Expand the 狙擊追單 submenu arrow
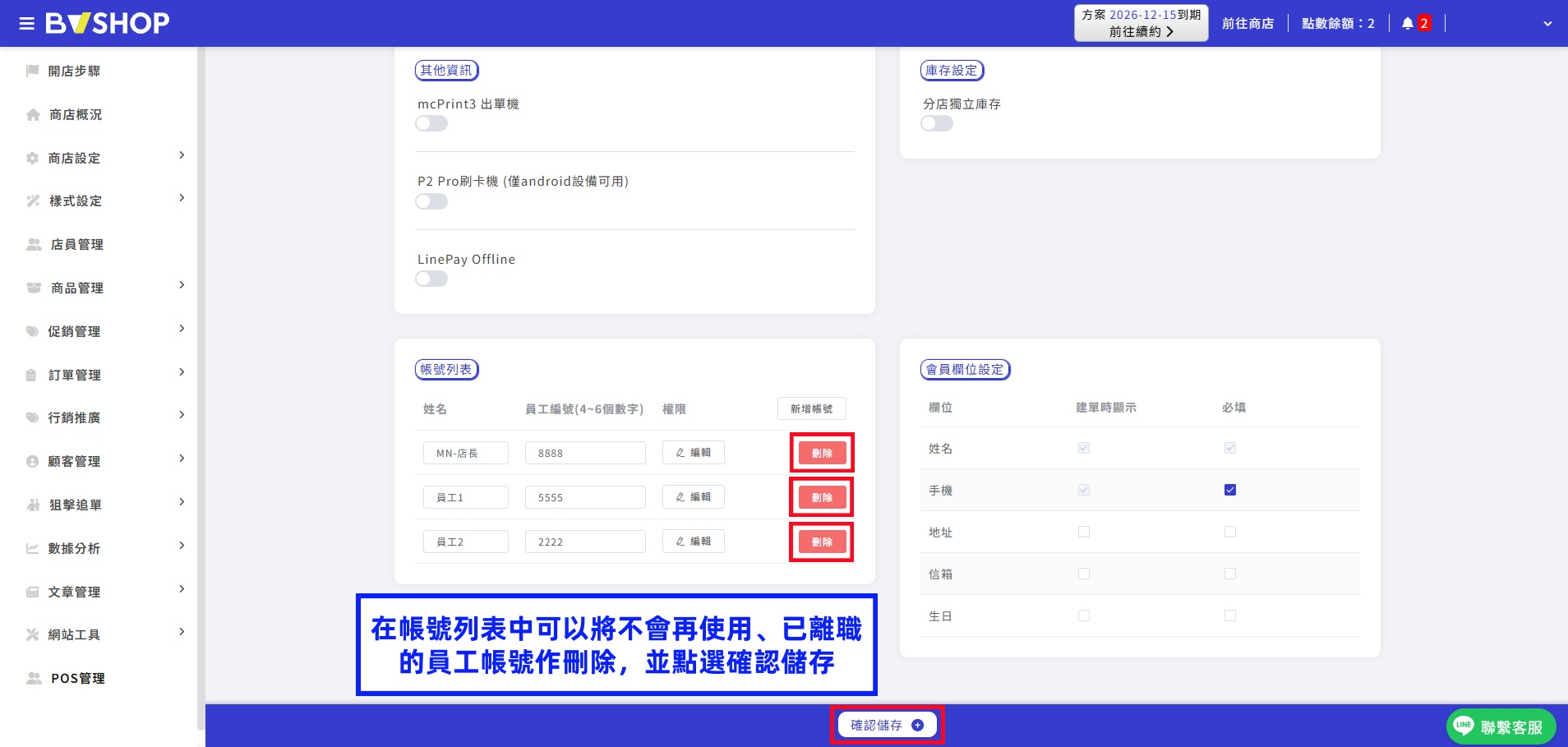Image resolution: width=1568 pixels, height=747 pixels. tap(182, 502)
